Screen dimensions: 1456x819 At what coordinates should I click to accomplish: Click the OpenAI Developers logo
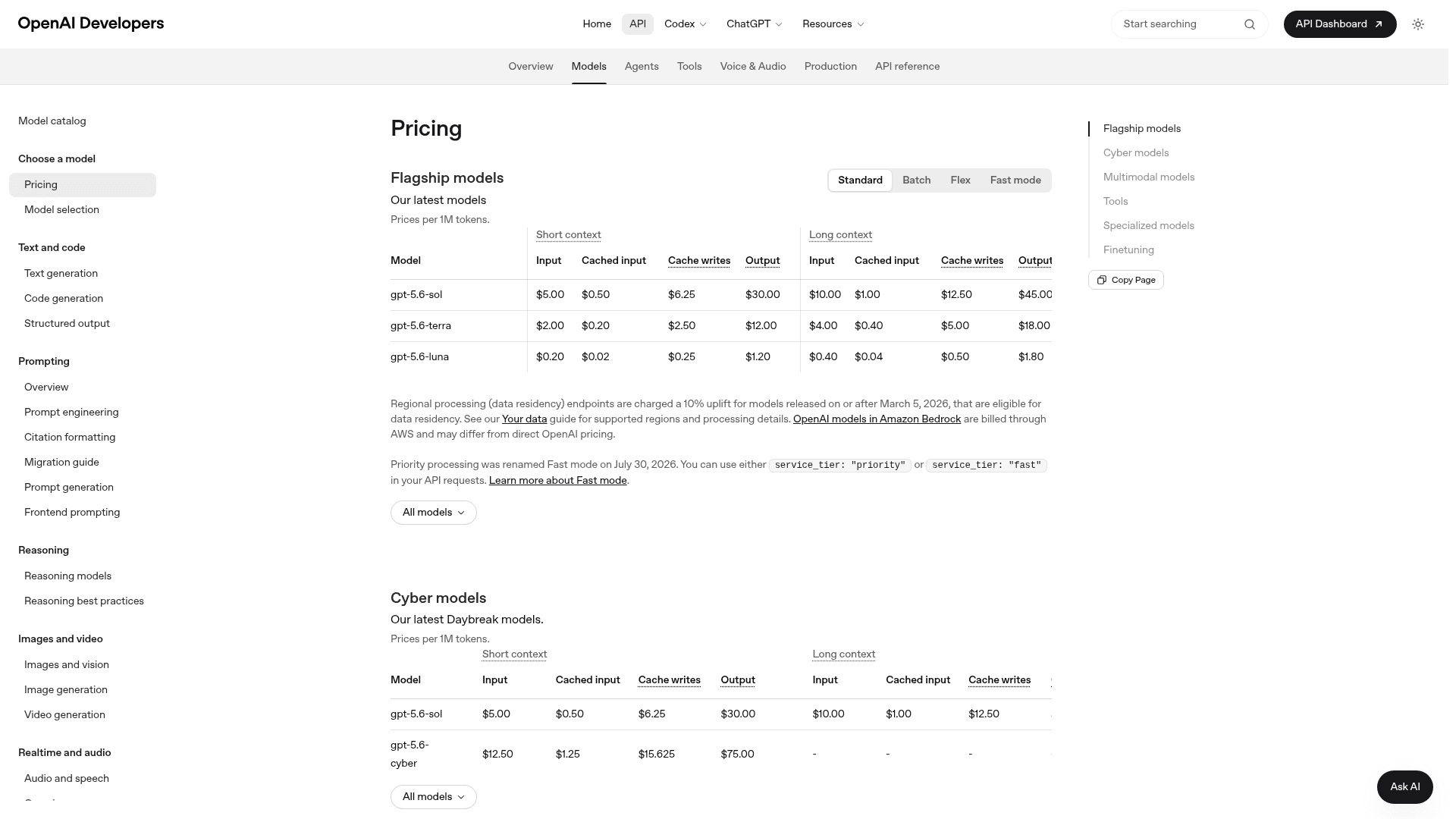pyautogui.click(x=91, y=24)
